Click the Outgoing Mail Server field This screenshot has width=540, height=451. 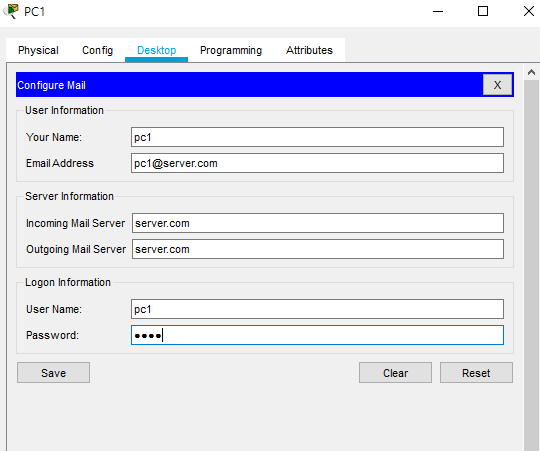point(318,249)
